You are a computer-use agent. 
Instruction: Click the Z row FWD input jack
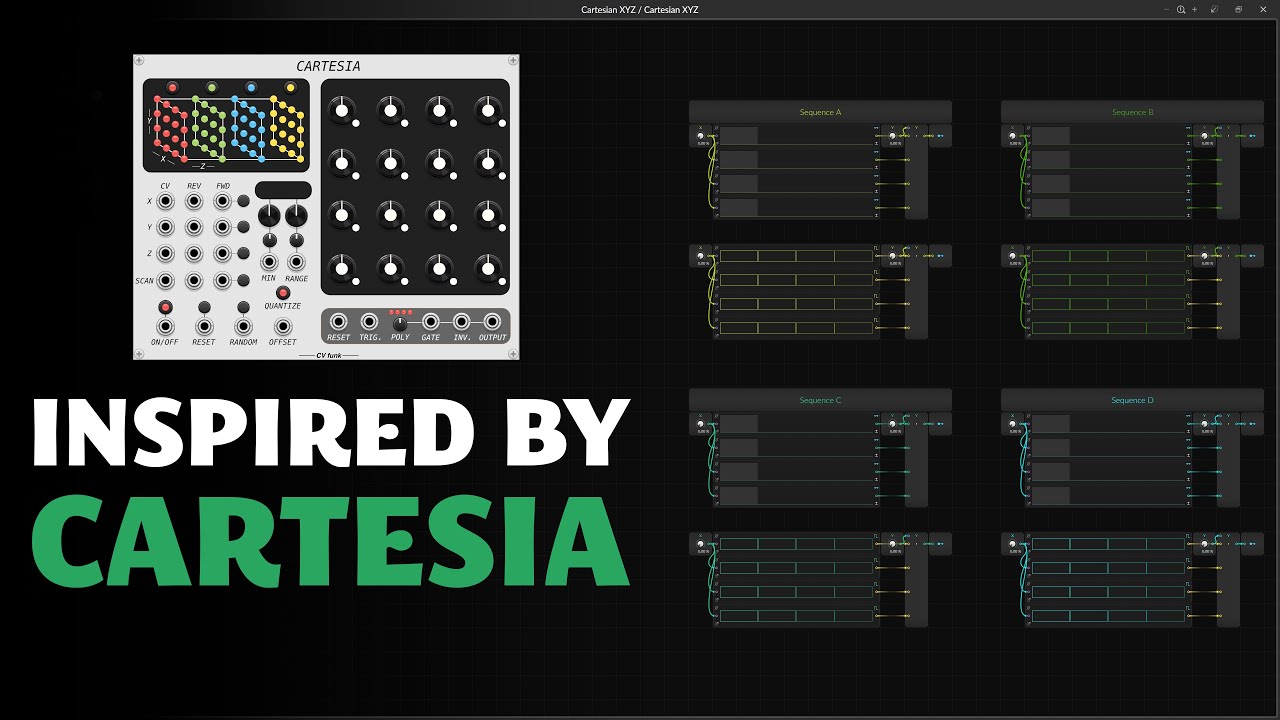pos(222,254)
